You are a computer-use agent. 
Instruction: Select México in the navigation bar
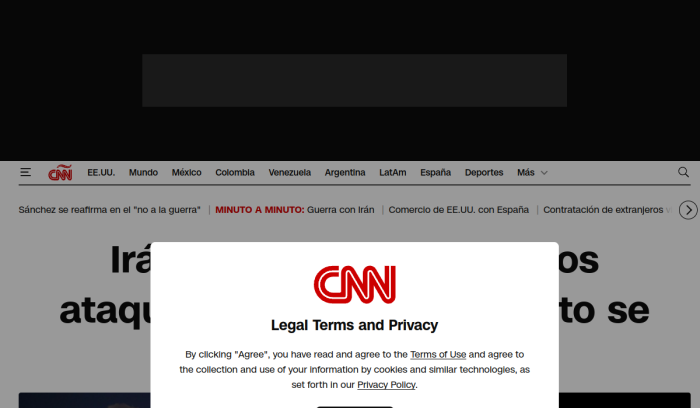[x=187, y=172]
